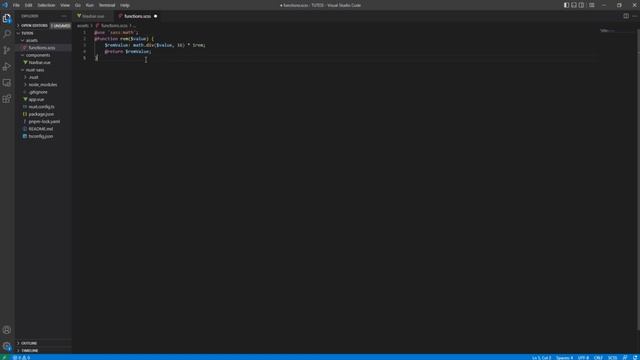Expand the node_modules folder
Screen dimensions: 640x360
42,84
